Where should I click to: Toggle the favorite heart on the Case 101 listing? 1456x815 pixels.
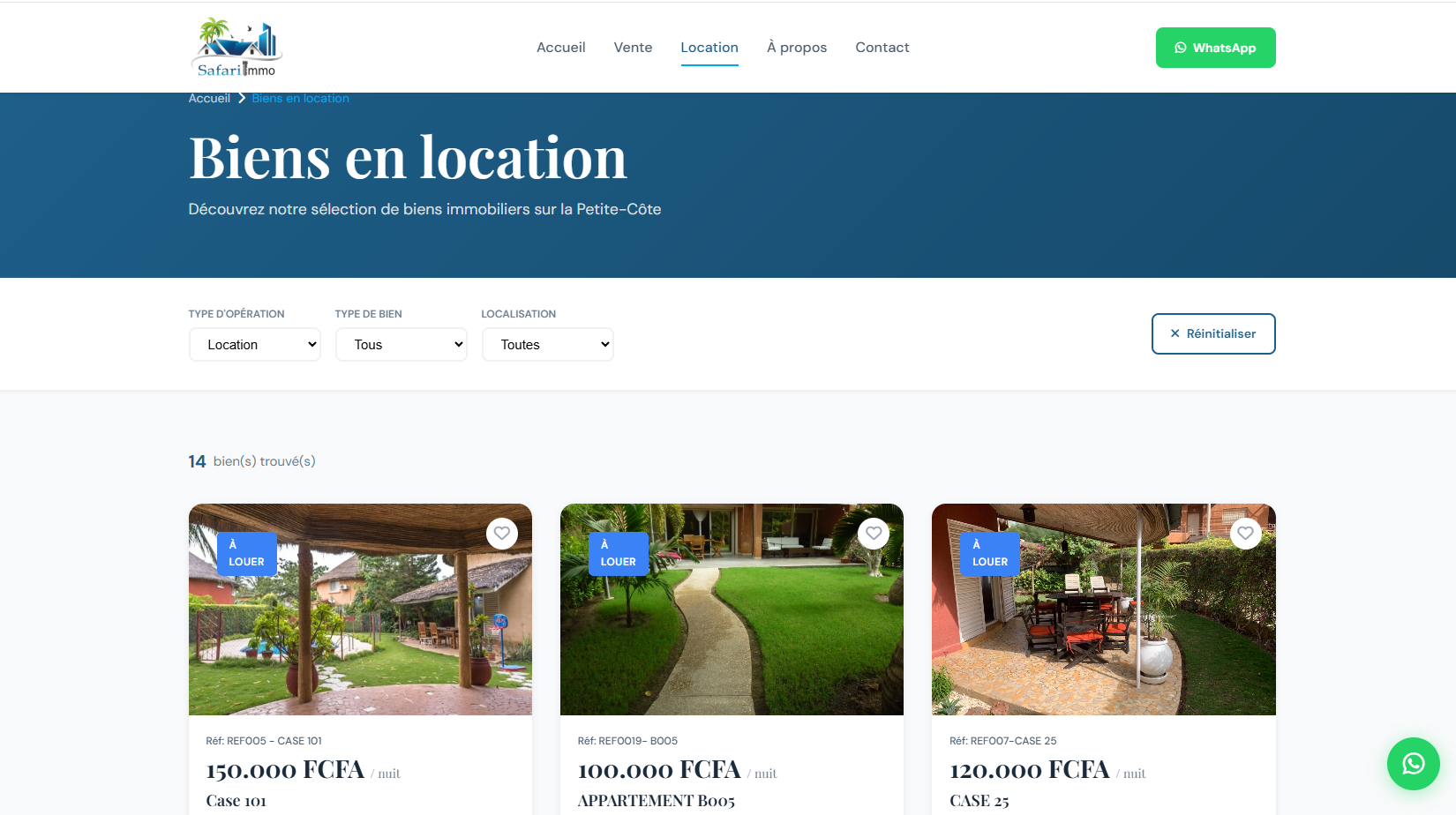point(502,533)
